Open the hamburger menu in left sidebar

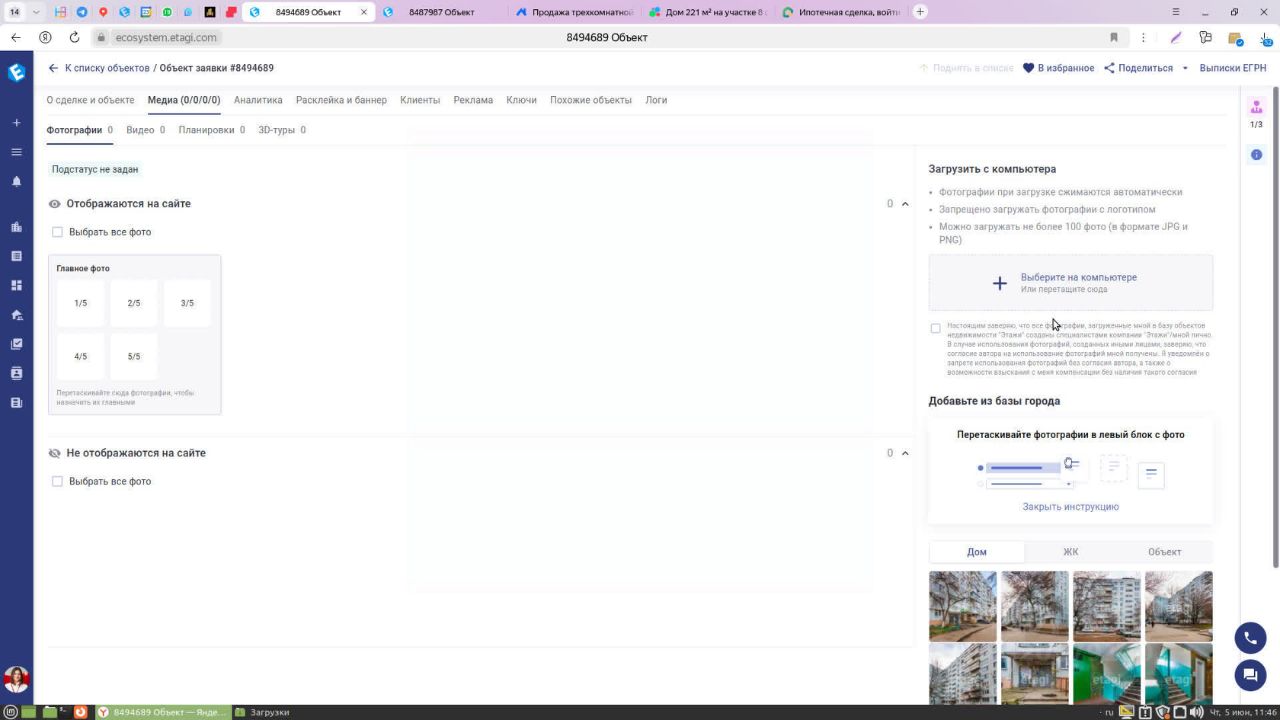click(x=16, y=152)
